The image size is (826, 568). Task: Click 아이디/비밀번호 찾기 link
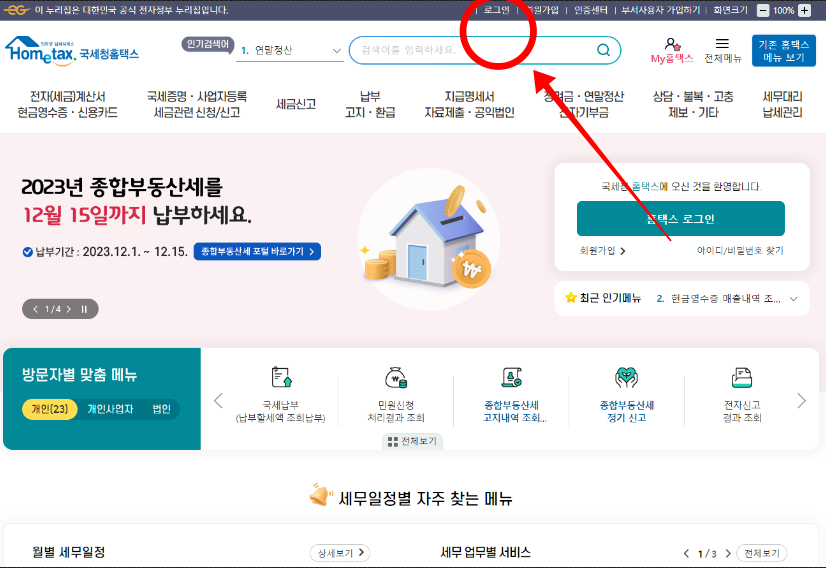(740, 251)
